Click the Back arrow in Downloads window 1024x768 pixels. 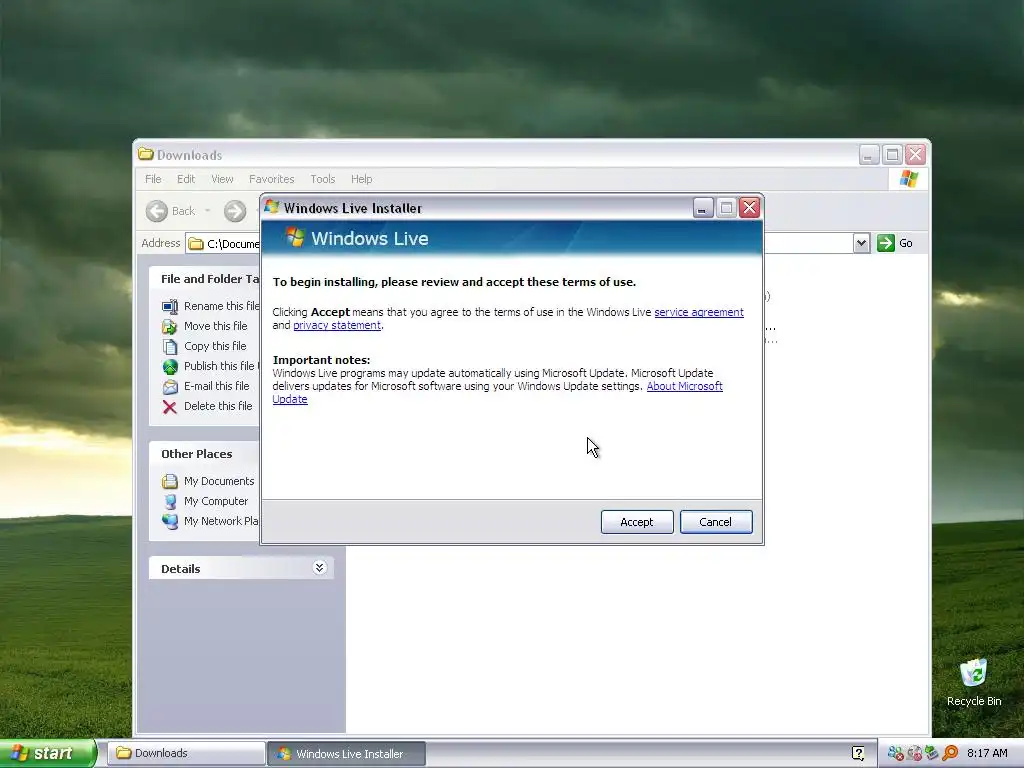[x=157, y=211]
